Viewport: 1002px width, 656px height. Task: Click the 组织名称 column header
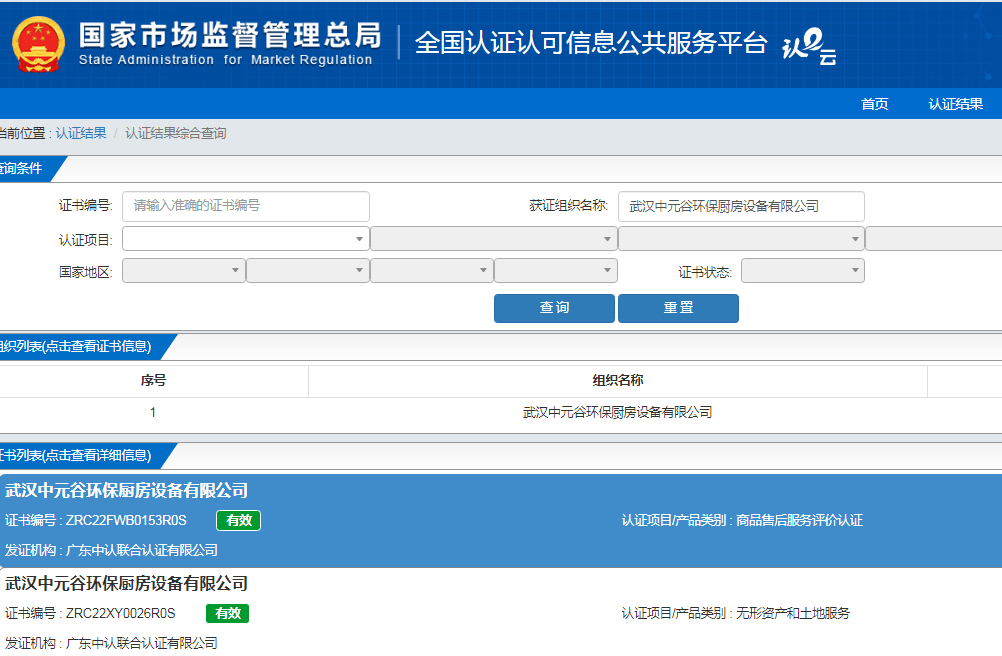617,381
